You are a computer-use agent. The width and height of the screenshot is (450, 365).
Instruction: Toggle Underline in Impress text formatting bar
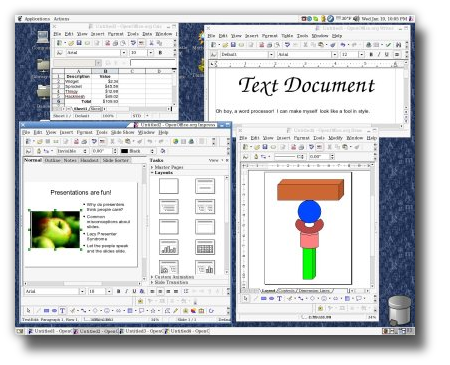[134, 291]
